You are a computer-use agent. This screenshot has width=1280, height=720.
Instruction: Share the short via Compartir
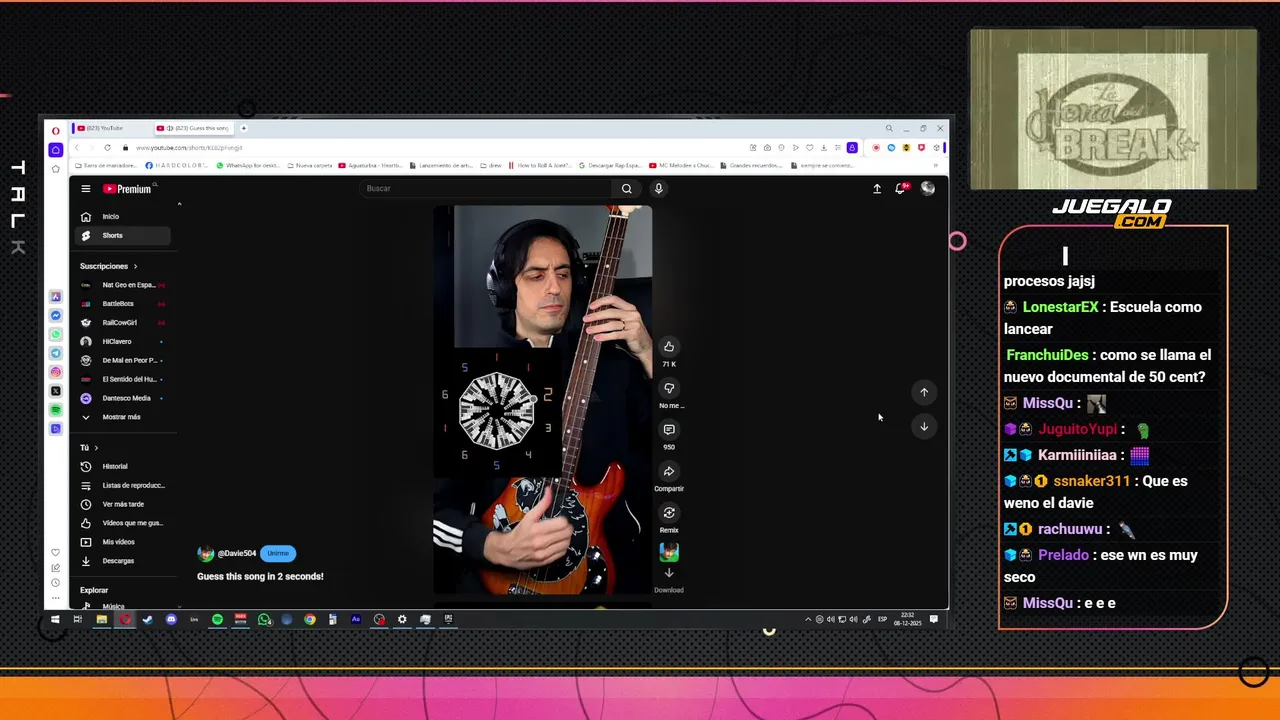coord(669,471)
